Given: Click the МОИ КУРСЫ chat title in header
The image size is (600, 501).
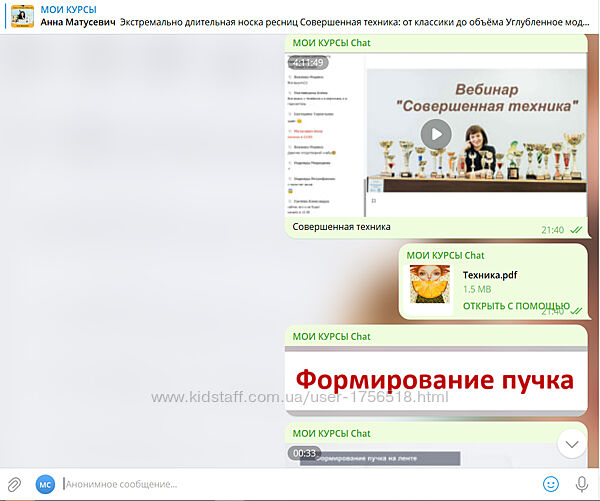Looking at the screenshot, I should [68, 8].
